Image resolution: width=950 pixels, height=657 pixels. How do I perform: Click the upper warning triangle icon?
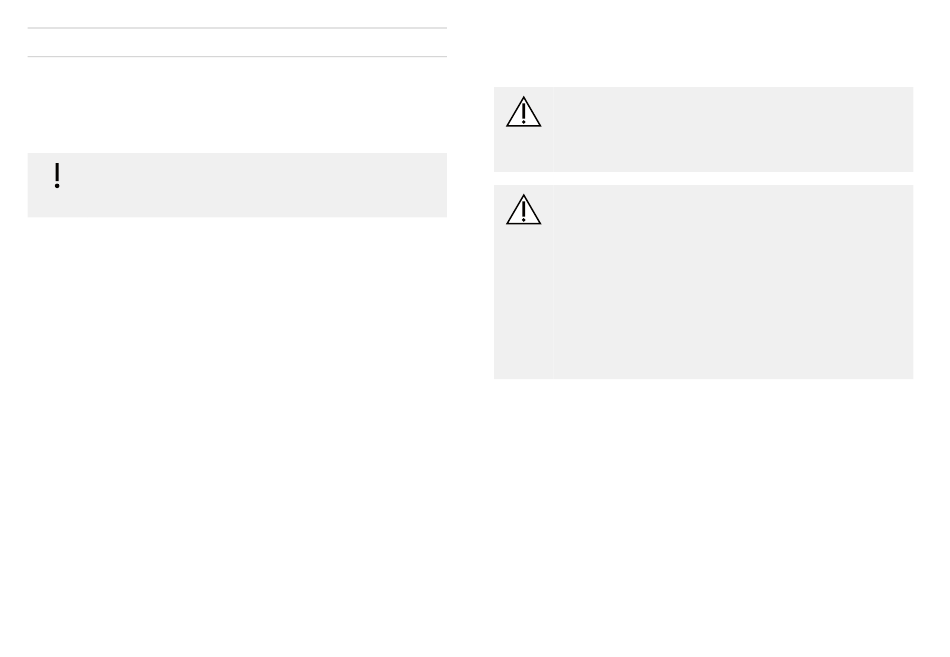(523, 112)
